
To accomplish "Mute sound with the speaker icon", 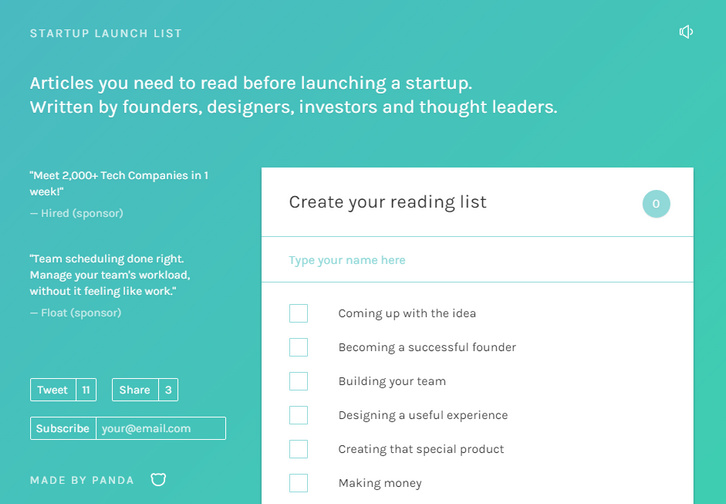I will 686,32.
